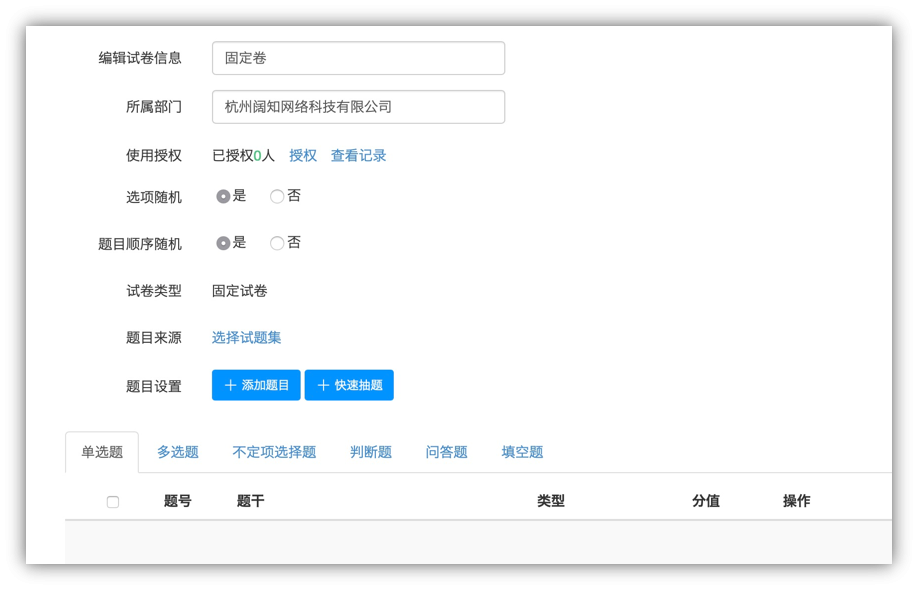Click the 操作 column header
Screen dimensions: 919x591
coord(797,501)
